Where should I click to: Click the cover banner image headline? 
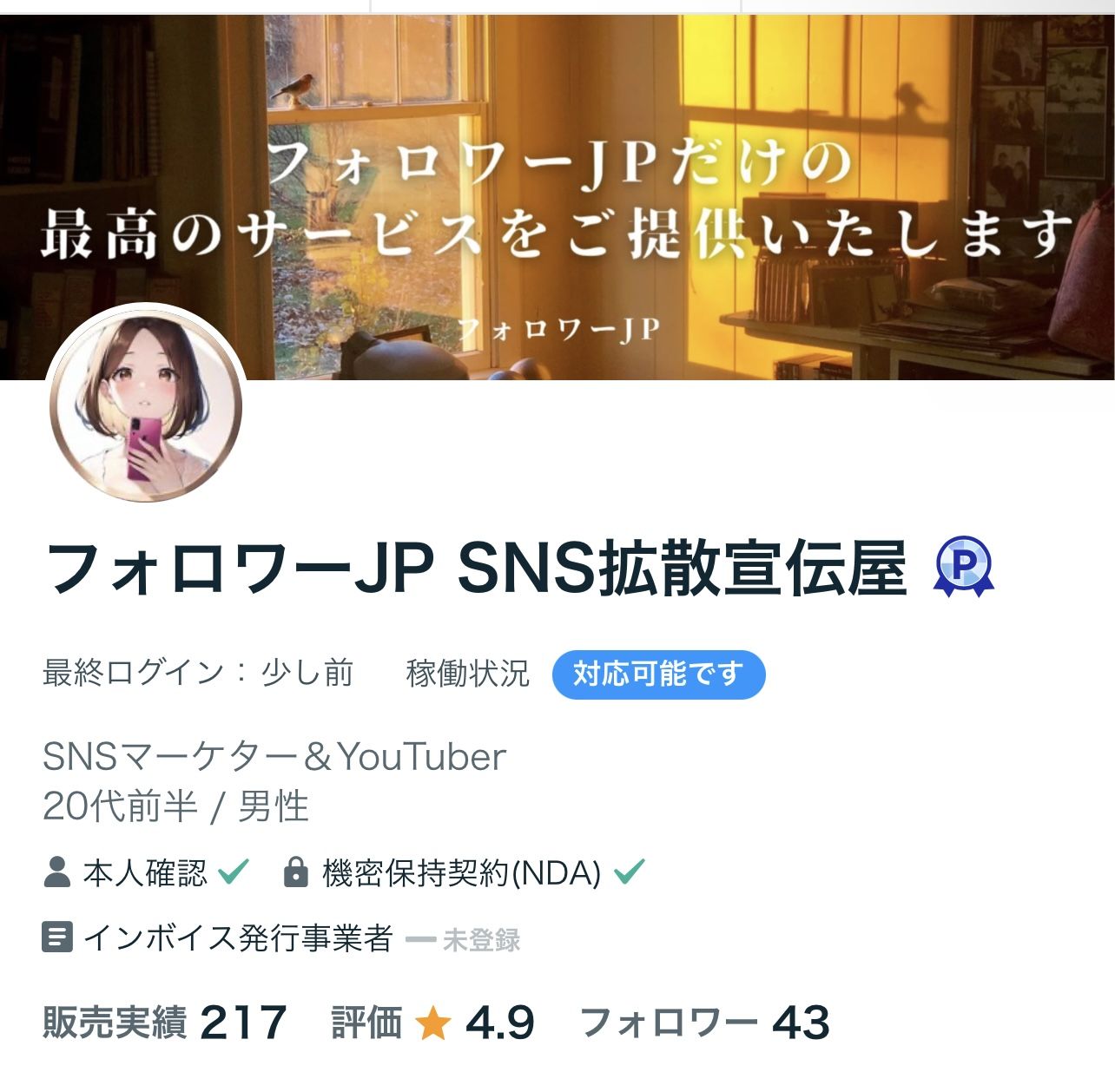557,201
